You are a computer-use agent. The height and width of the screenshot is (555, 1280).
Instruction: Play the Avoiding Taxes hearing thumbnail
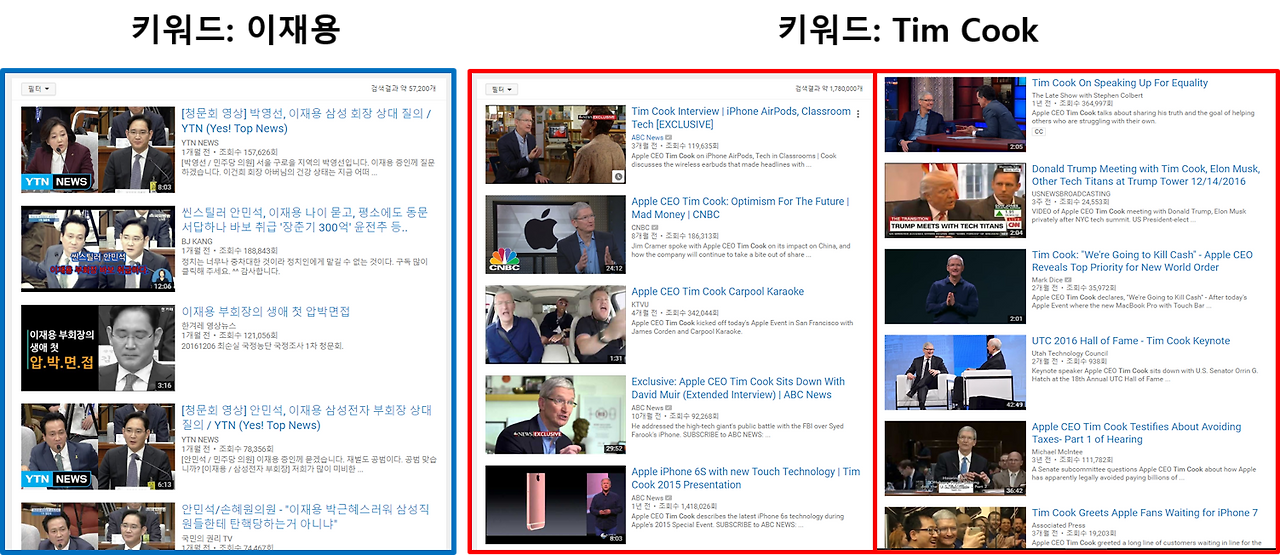click(x=955, y=458)
